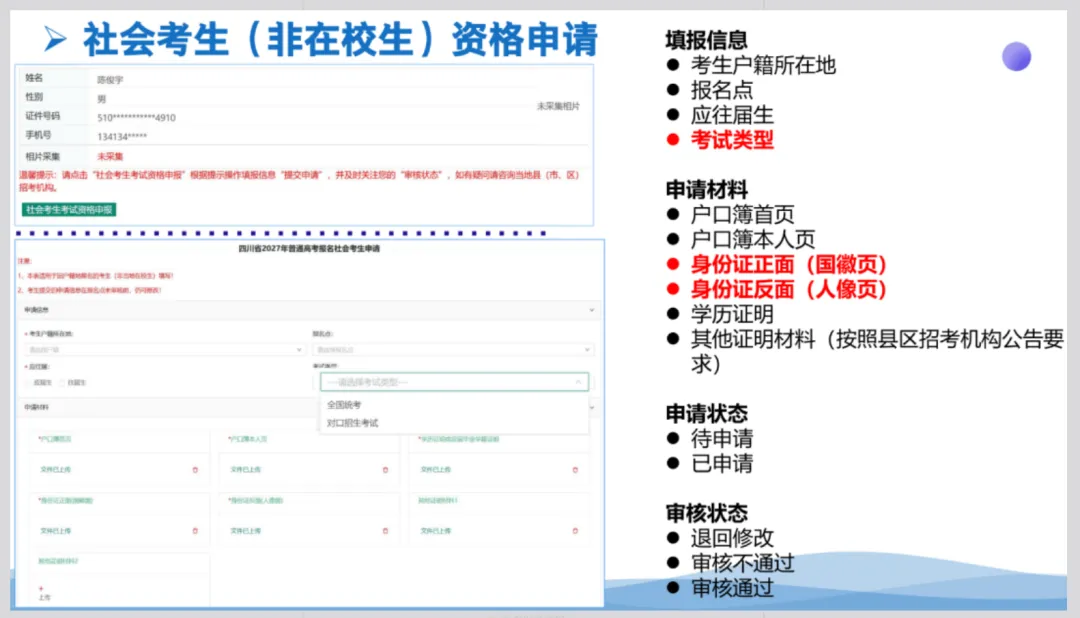Click the 未采集相片 photo placeholder

(558, 106)
